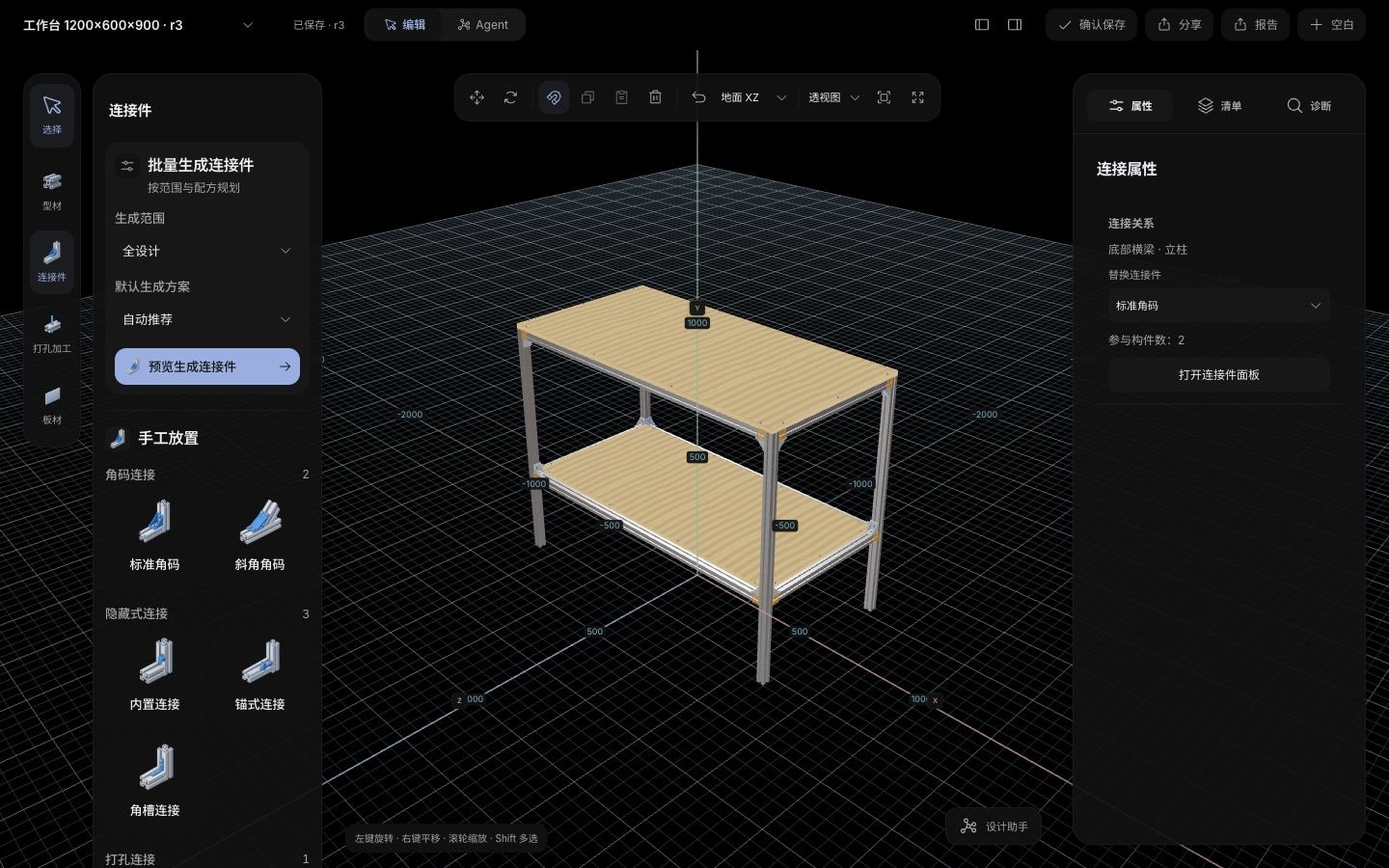Delete selection with the trash icon
The width and height of the screenshot is (1389, 868).
[656, 97]
